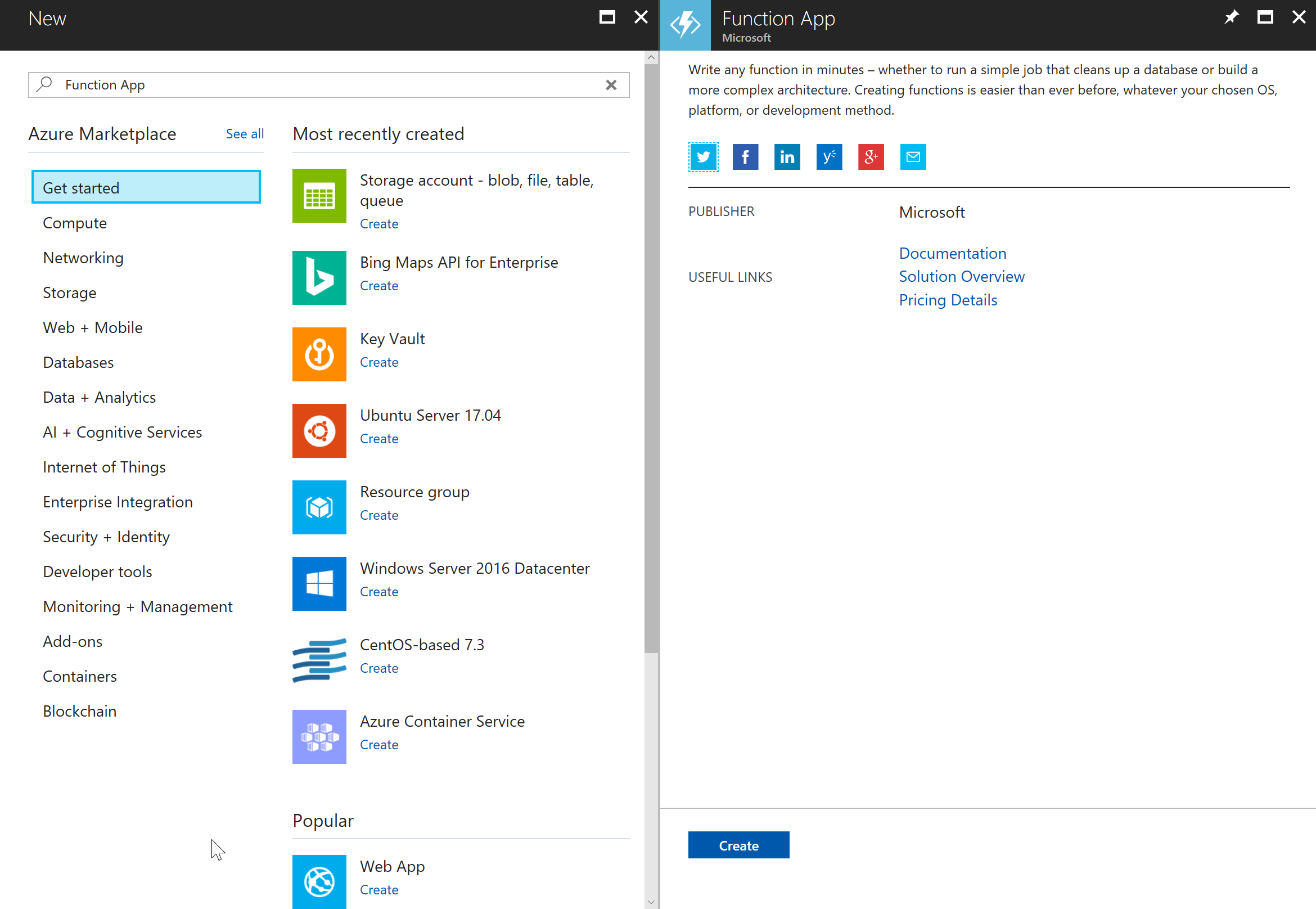Click the scrollbar up arrow
The image size is (1316, 909).
[x=651, y=57]
